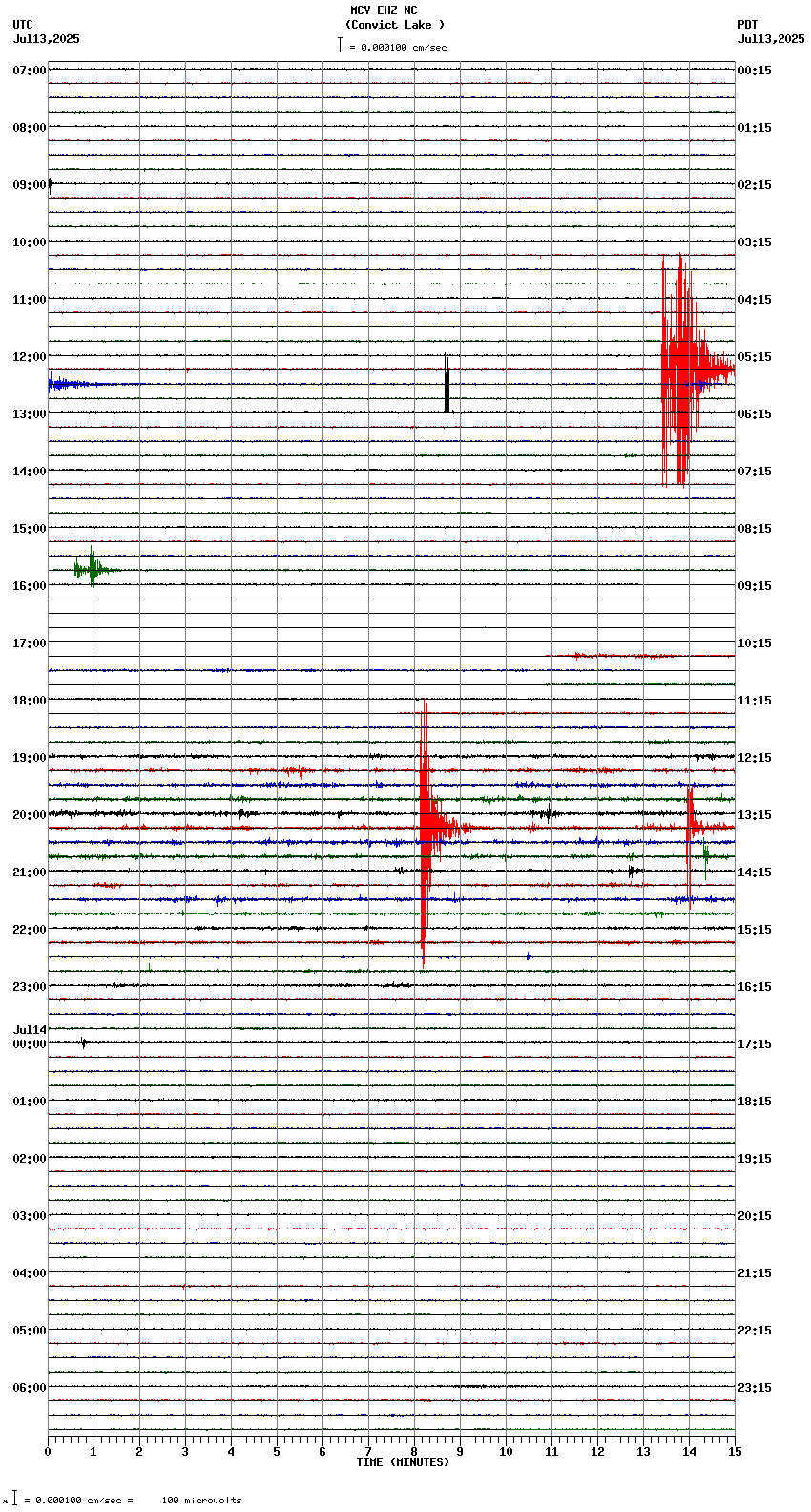Click the 07:15 PDT time label

point(755,472)
